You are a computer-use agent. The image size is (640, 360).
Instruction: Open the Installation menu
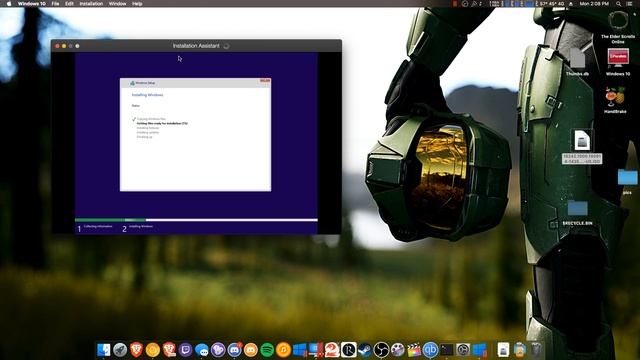(91, 4)
